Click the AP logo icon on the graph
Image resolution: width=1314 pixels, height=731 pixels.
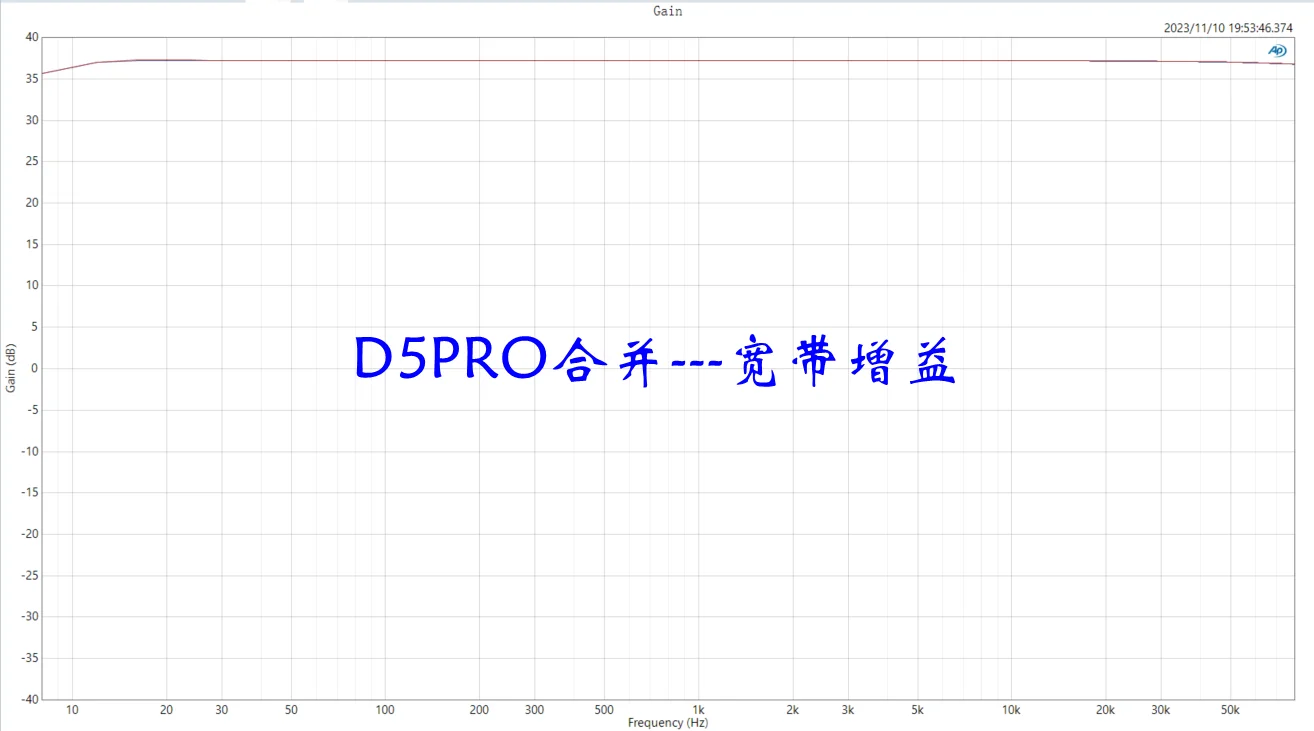pyautogui.click(x=1277, y=50)
